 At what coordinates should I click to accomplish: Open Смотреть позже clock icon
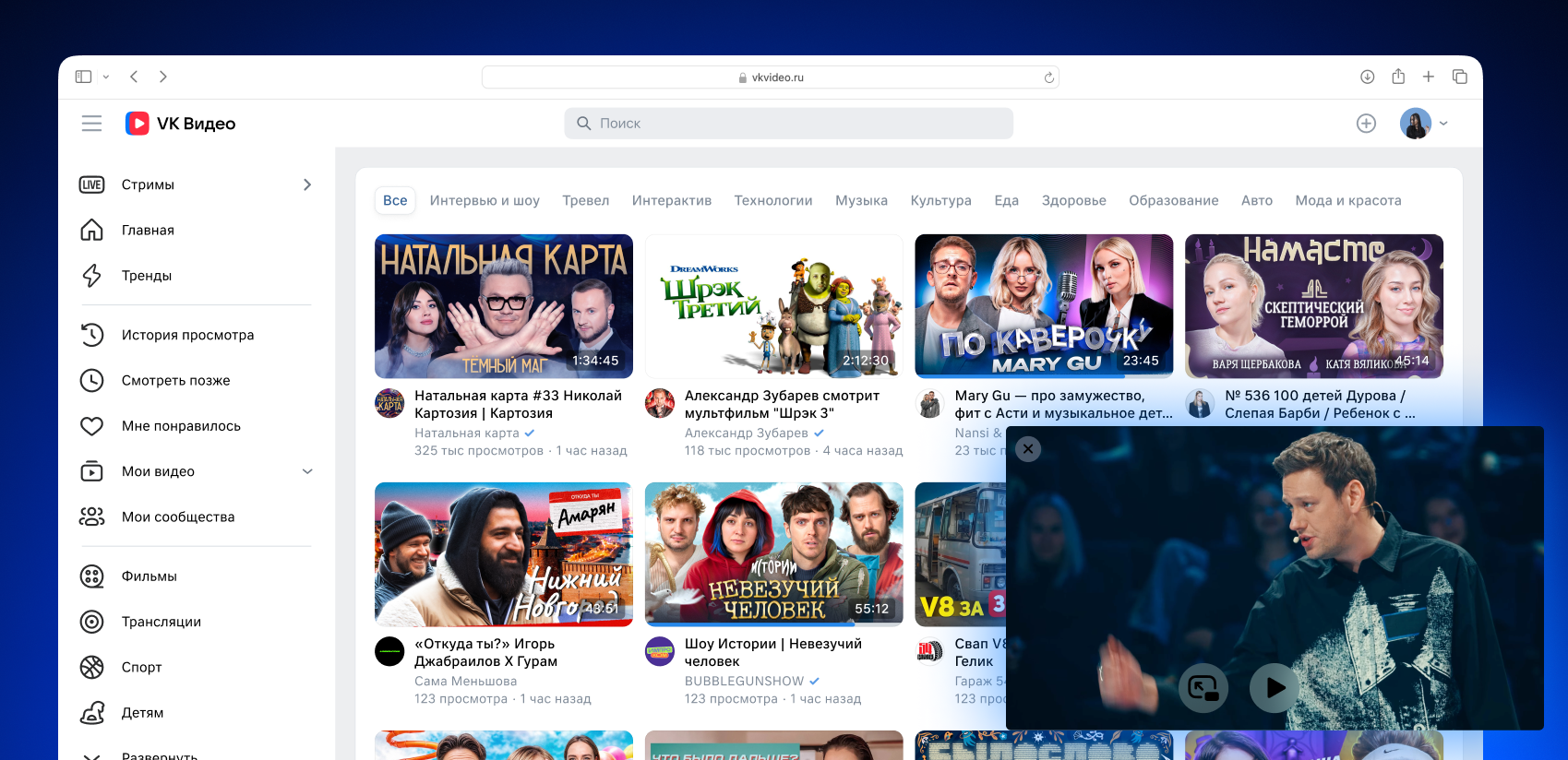point(91,380)
